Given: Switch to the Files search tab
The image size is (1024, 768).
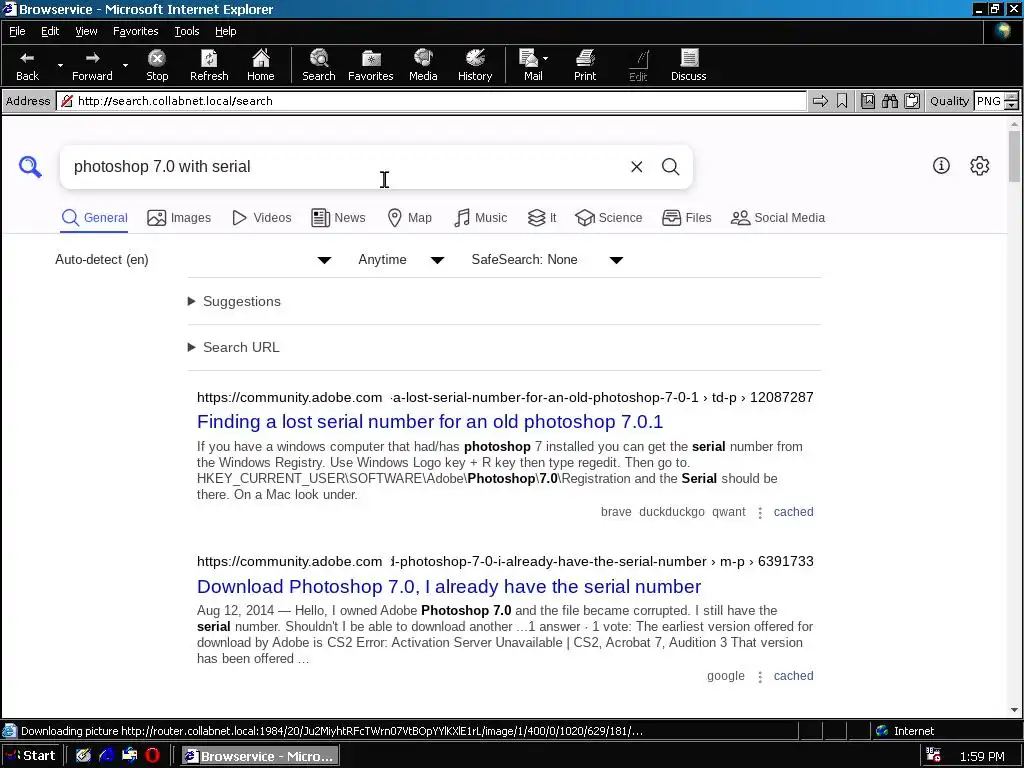Looking at the screenshot, I should [x=686, y=218].
